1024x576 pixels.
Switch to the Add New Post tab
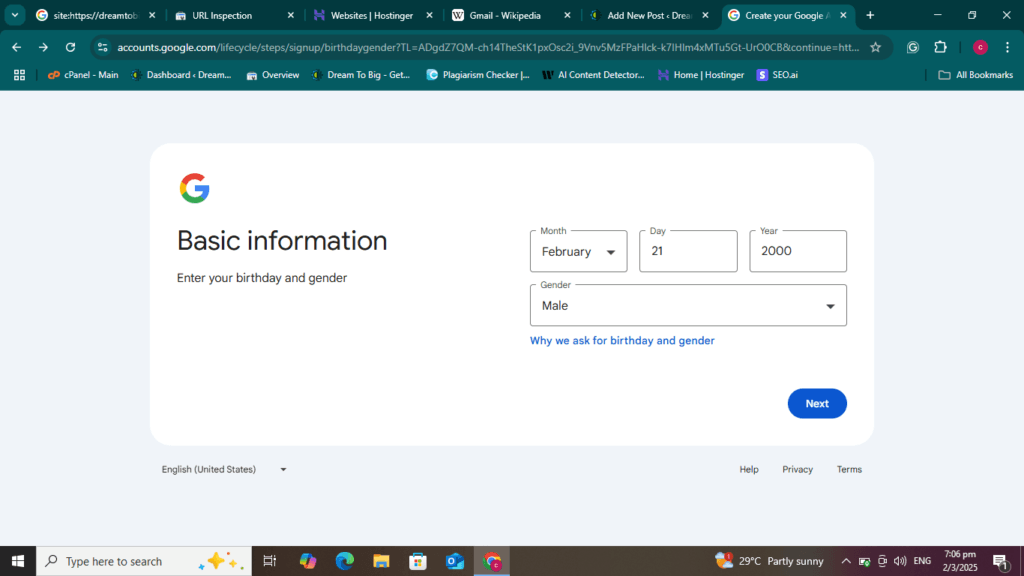[649, 15]
